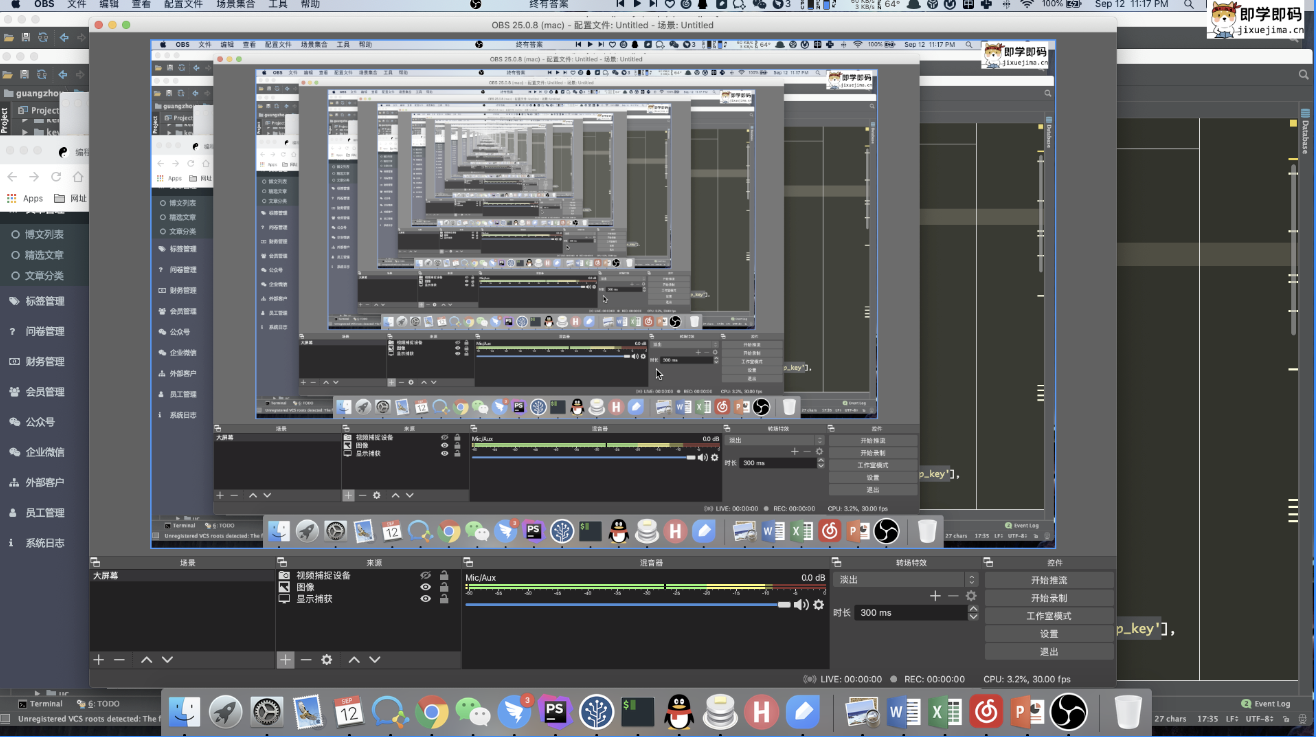1316x737 pixels.
Task: Open the 编辑 menu
Action: (109, 5)
